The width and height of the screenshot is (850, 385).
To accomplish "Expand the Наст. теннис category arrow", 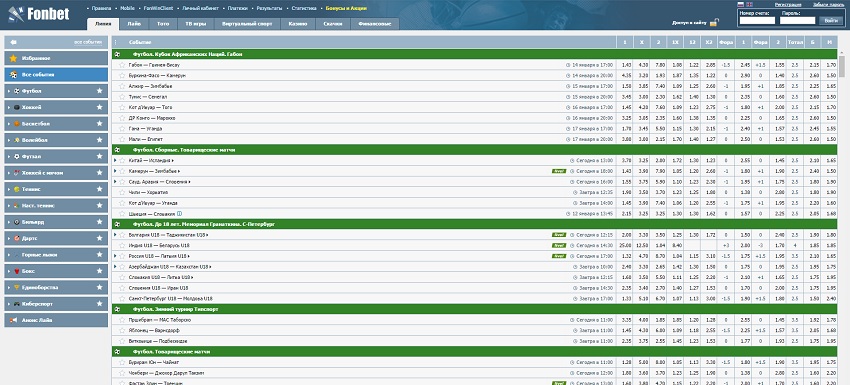I will (x=9, y=206).
